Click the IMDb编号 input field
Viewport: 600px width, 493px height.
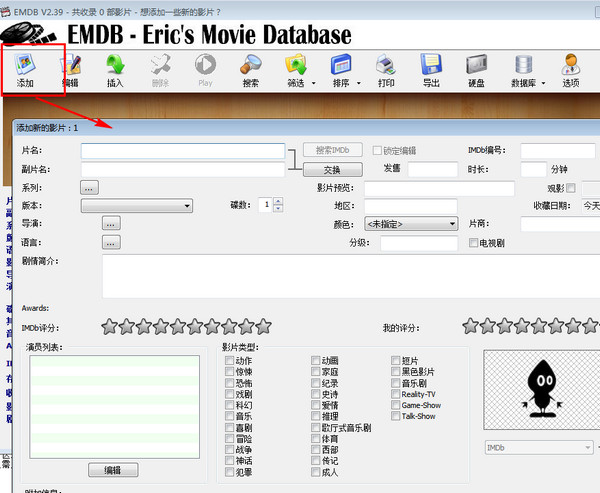(x=558, y=151)
